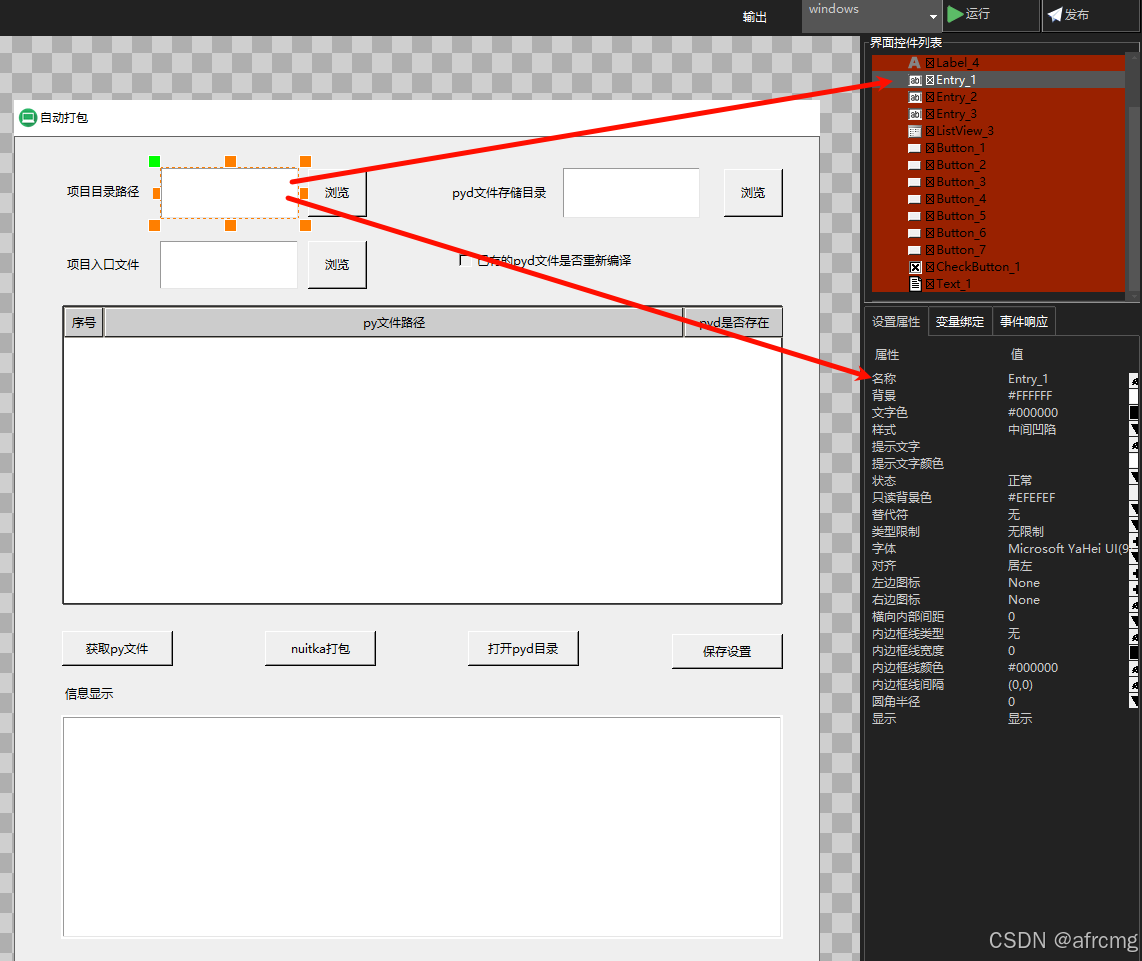Open the 输出 menu in the top bar
This screenshot has height=961, width=1142.
click(x=755, y=17)
